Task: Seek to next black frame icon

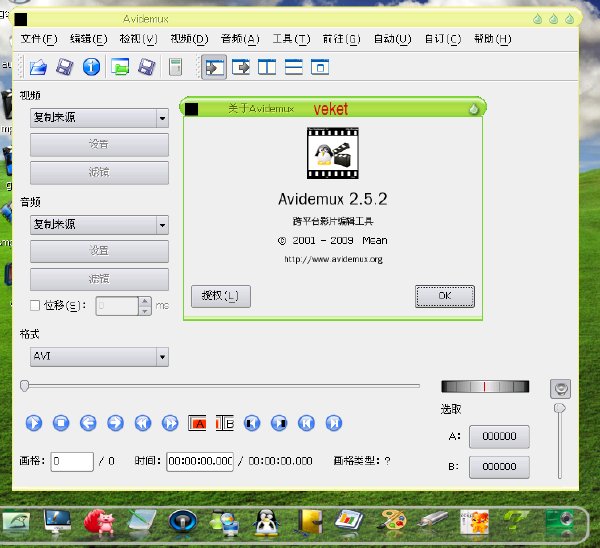Action: (x=279, y=423)
